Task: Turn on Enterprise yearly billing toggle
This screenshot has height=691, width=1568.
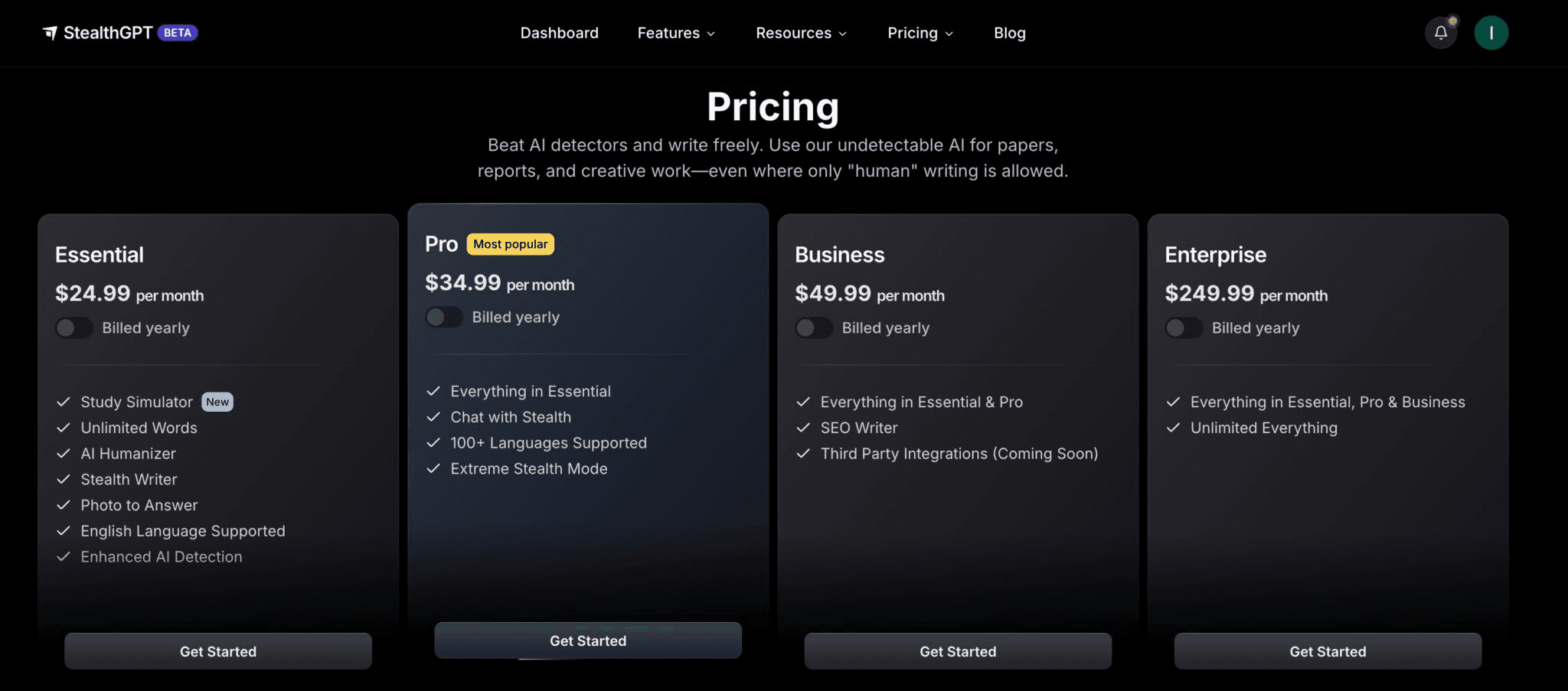Action: pyautogui.click(x=1184, y=328)
